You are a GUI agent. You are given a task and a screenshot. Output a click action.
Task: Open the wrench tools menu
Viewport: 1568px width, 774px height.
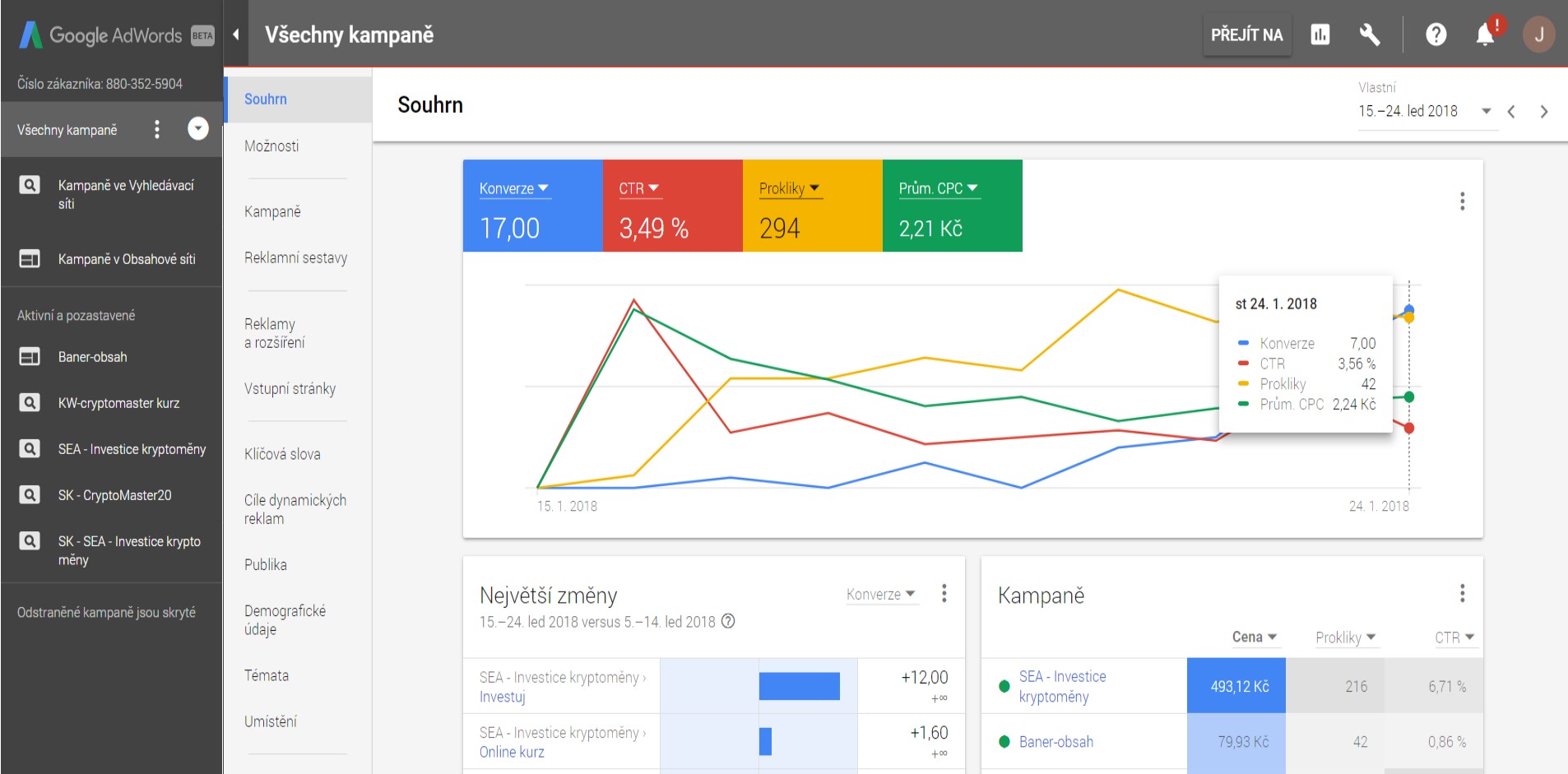tap(1370, 35)
